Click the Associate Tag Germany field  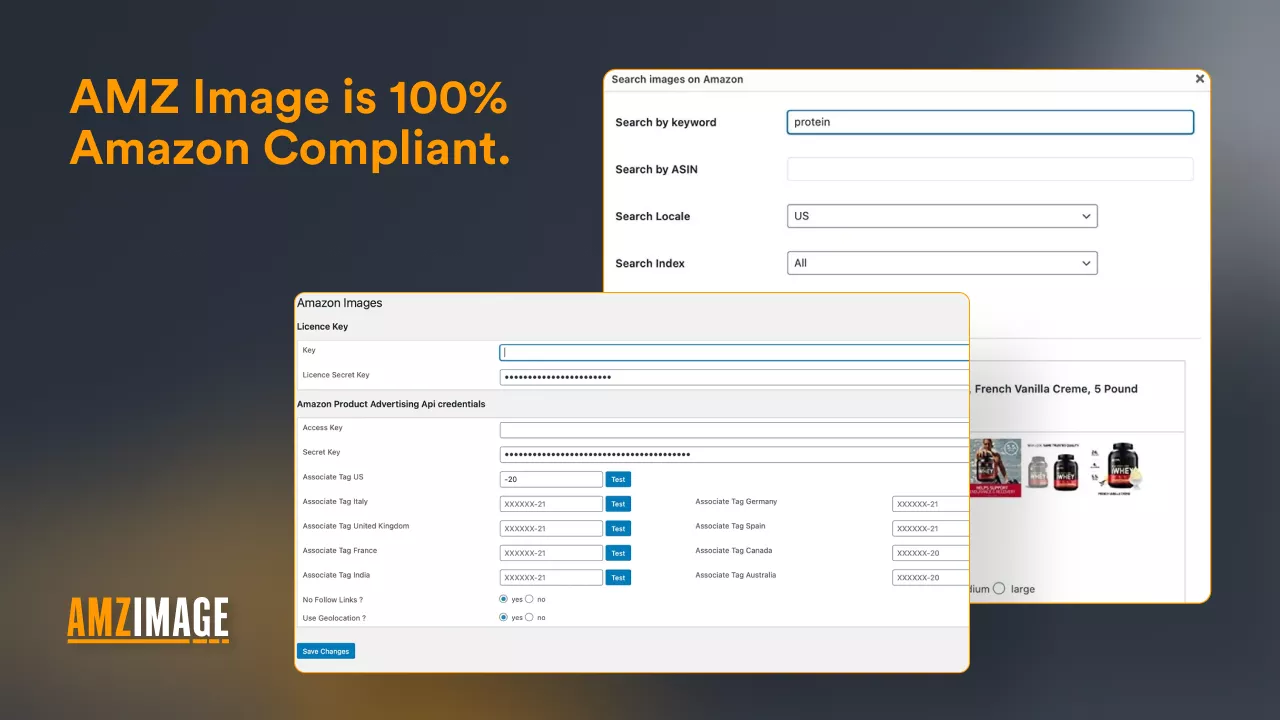pyautogui.click(x=930, y=504)
